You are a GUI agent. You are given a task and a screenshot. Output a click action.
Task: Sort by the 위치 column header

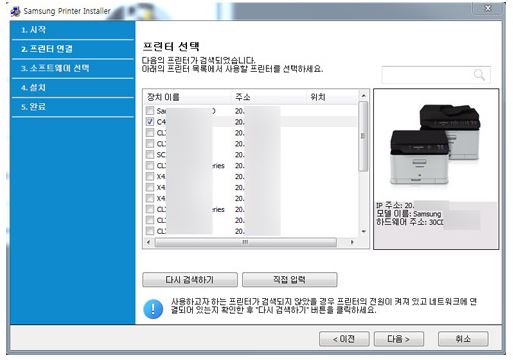pos(332,97)
